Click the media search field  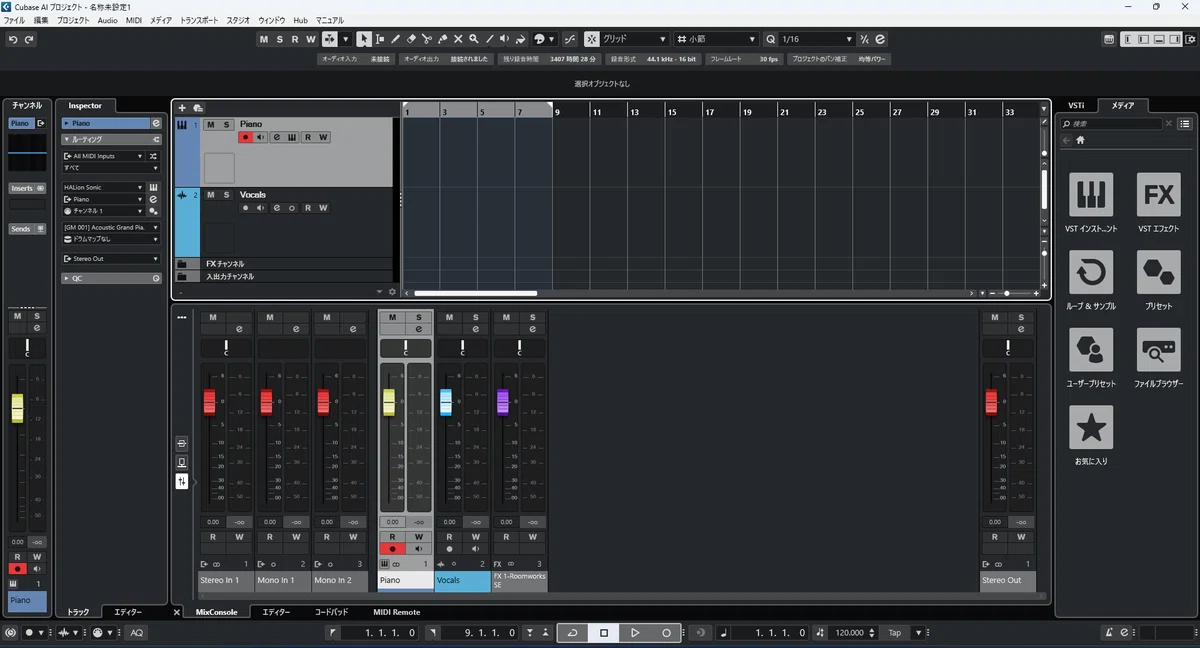pos(1113,124)
